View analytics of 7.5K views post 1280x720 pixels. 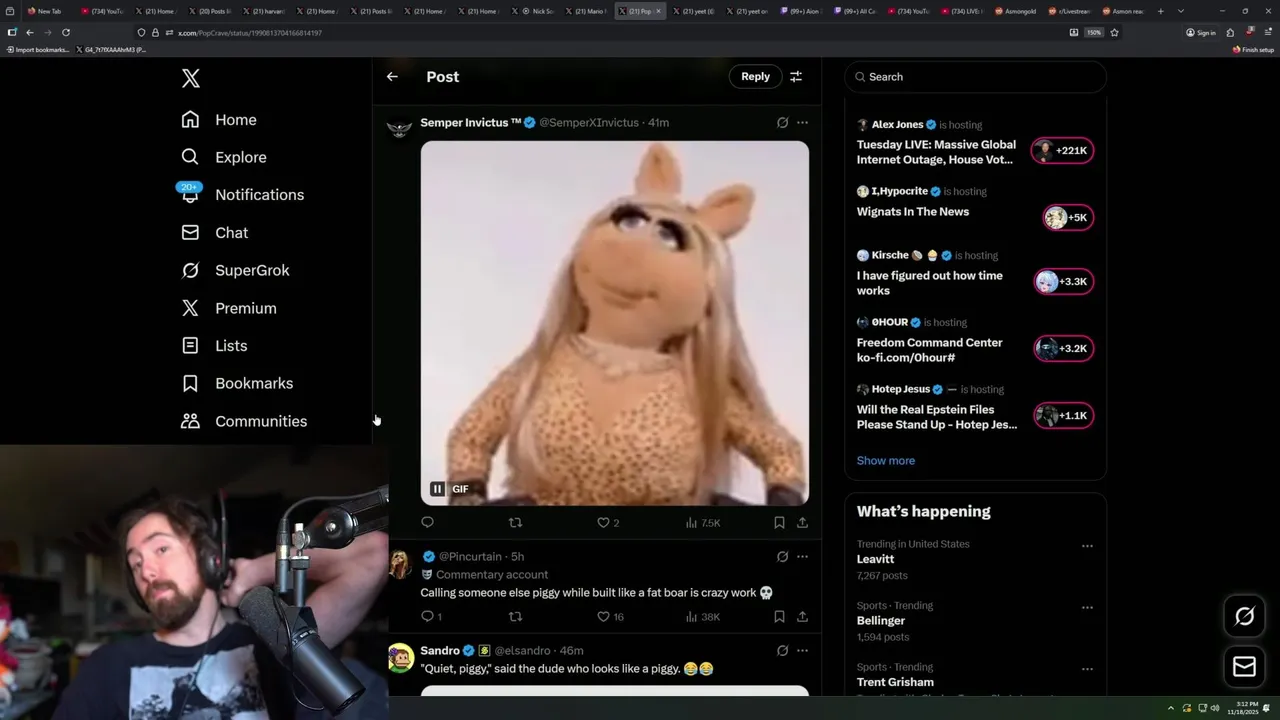point(702,523)
